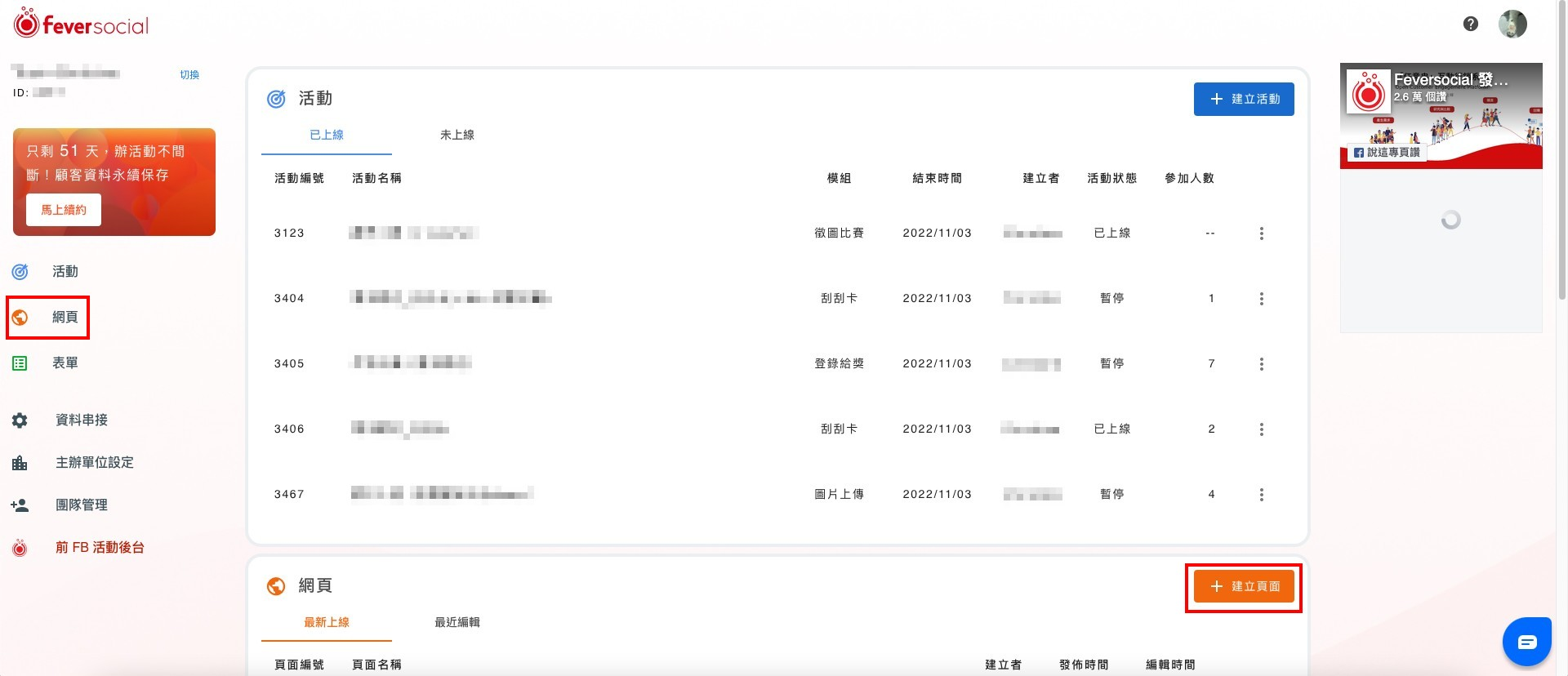Click the 資料串接 gear icon

[x=20, y=420]
